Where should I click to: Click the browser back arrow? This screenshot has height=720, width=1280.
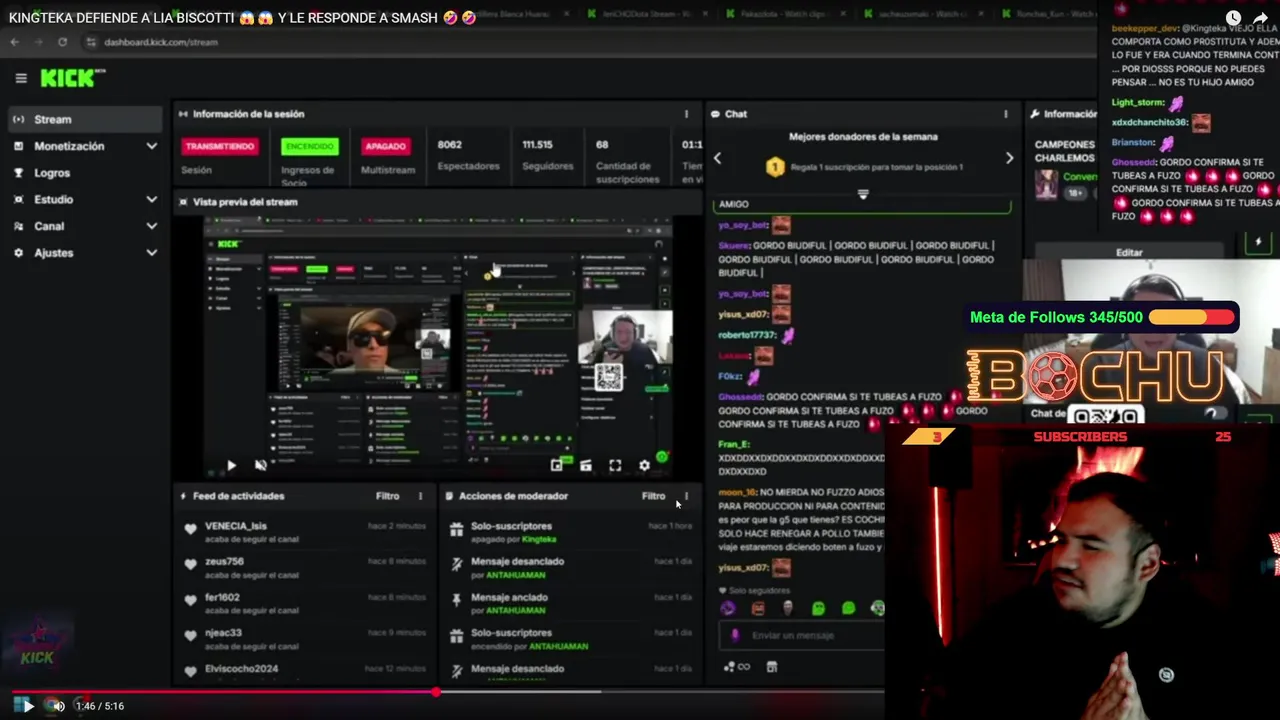point(14,42)
